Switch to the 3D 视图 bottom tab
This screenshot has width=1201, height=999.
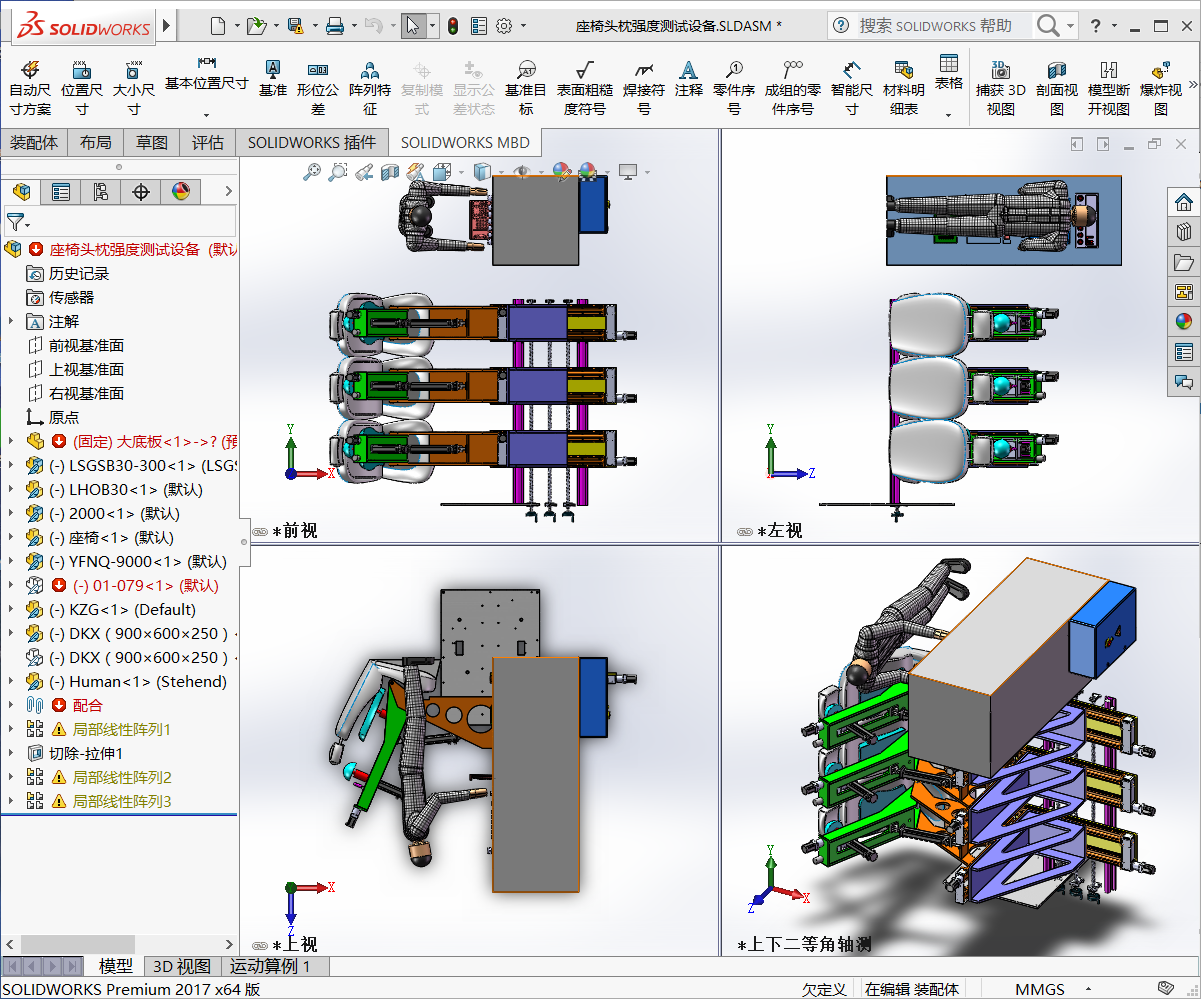pyautogui.click(x=181, y=966)
